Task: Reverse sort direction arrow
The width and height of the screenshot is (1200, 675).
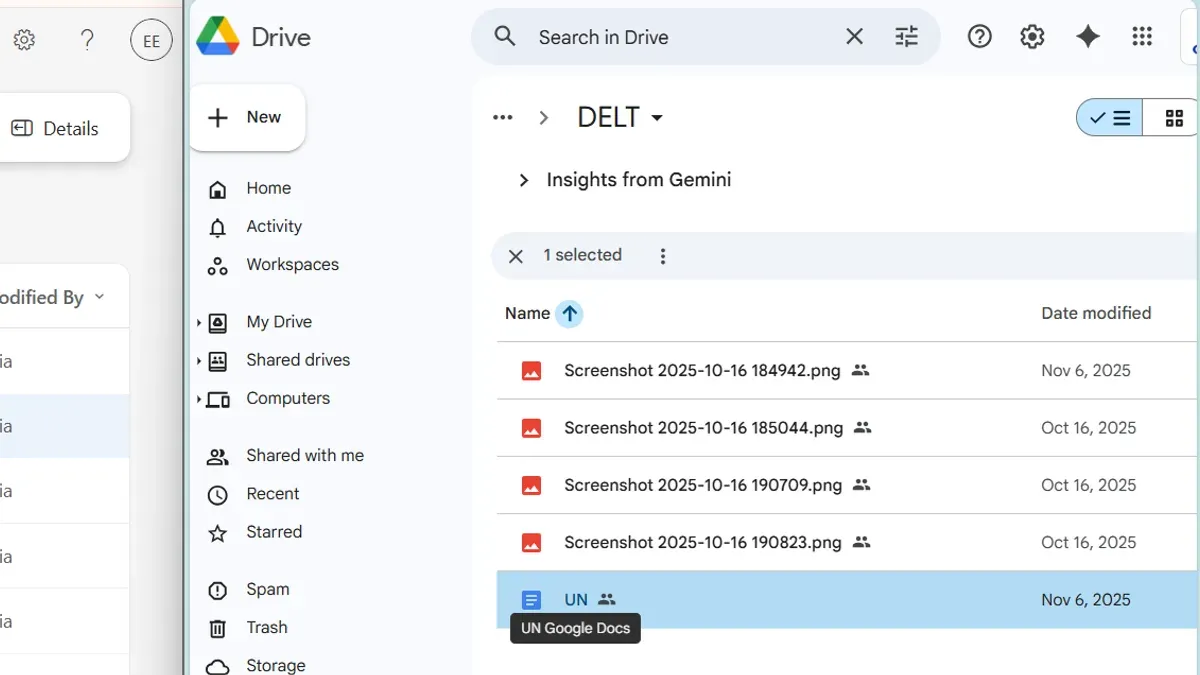Action: coord(570,313)
